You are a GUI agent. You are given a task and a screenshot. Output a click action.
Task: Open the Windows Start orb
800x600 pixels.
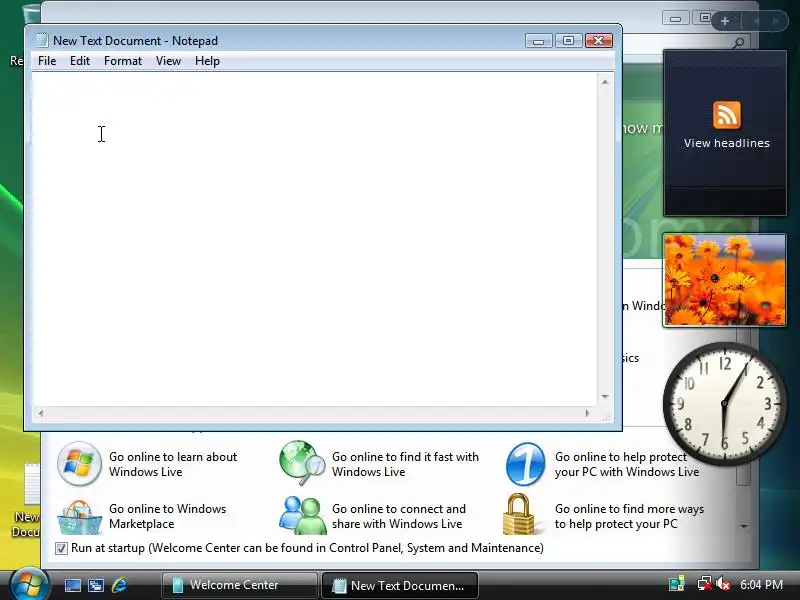pos(29,585)
